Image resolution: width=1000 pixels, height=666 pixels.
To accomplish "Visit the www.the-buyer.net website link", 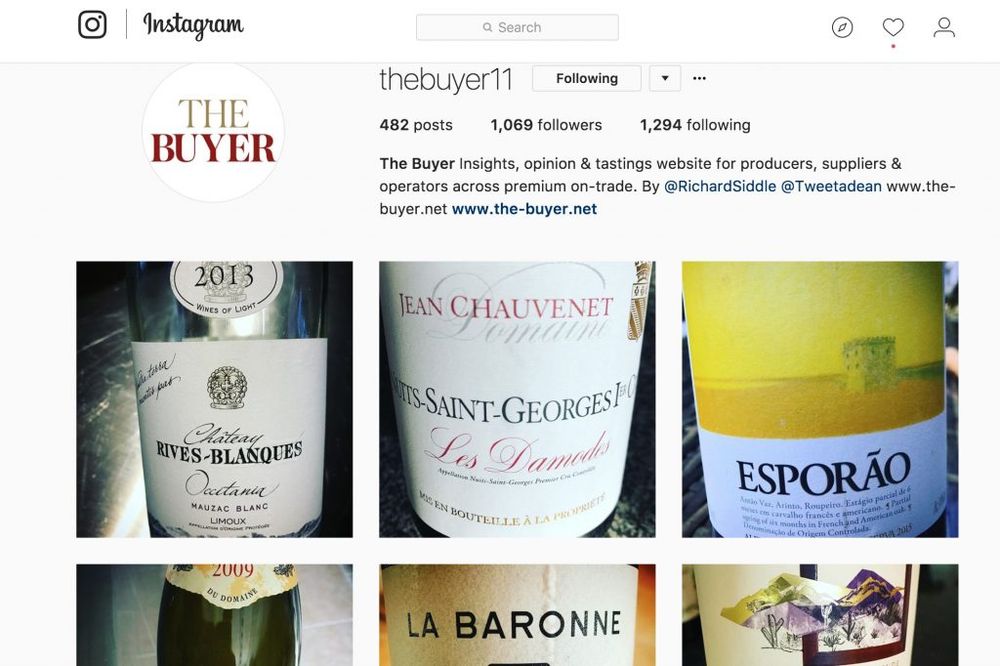I will click(x=524, y=209).
